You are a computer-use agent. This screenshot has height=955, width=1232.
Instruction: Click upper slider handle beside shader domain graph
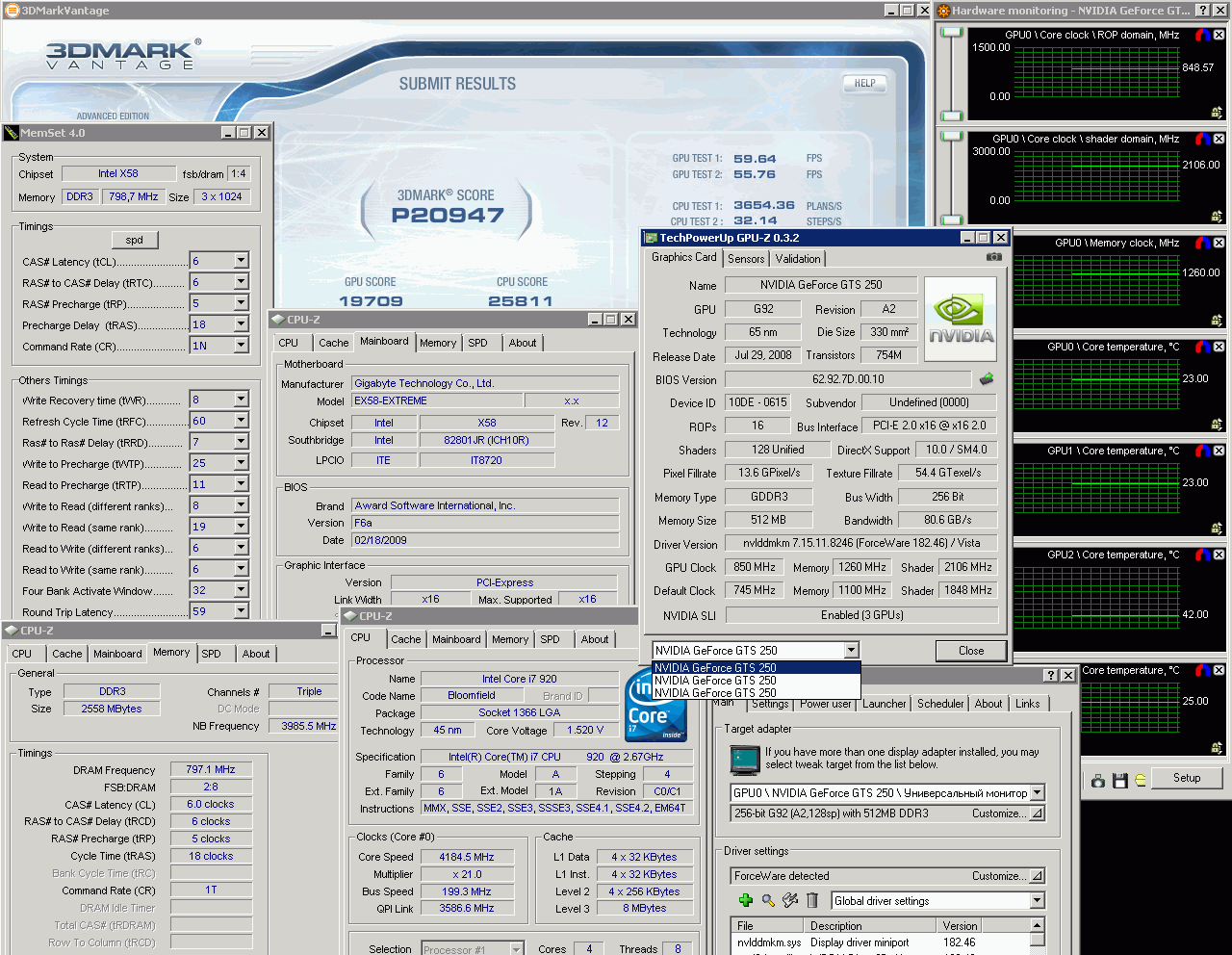(x=951, y=137)
